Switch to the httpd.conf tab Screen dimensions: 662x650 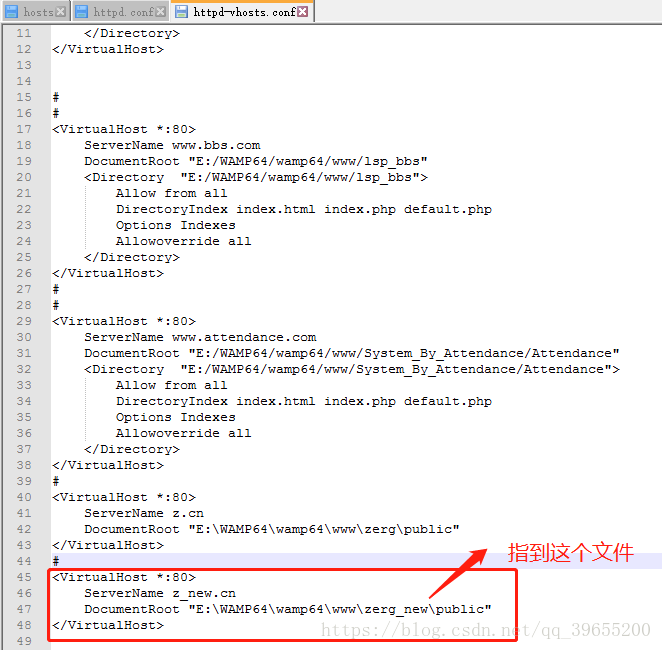[x=120, y=12]
